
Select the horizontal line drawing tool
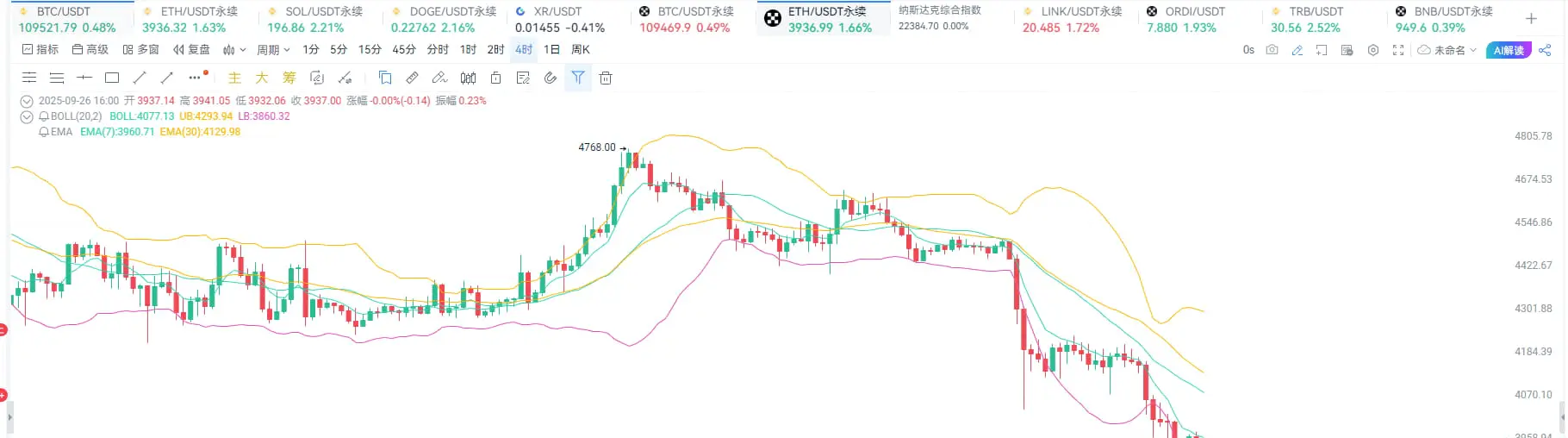tap(84, 78)
